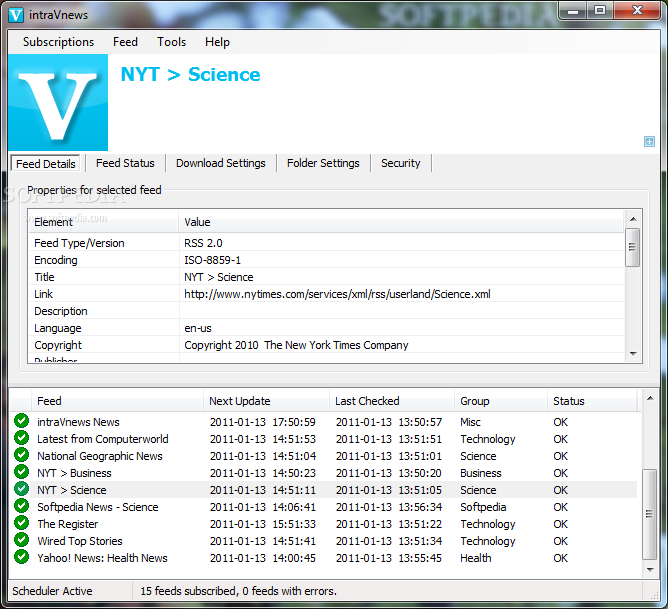Select the National Geographic News feed

[324, 456]
